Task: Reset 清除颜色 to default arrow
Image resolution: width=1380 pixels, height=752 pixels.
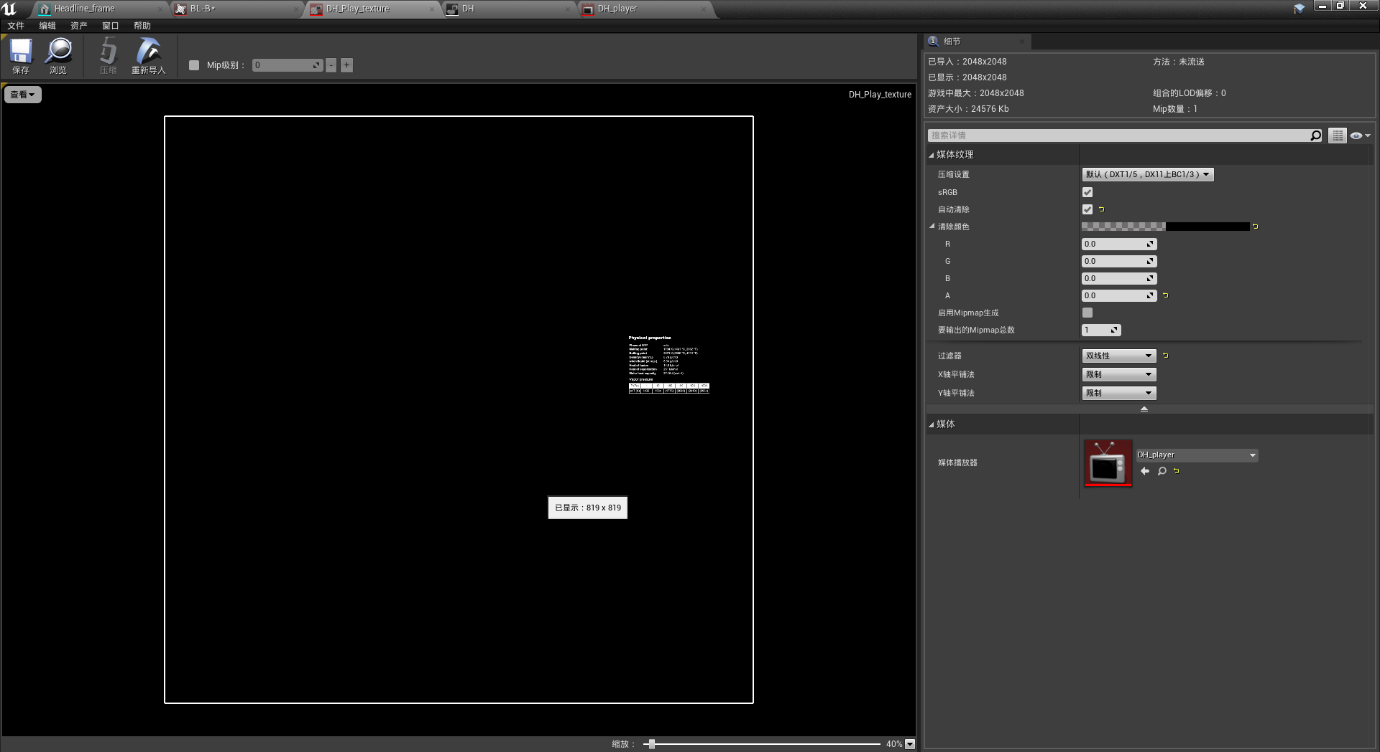Action: coord(1255,227)
